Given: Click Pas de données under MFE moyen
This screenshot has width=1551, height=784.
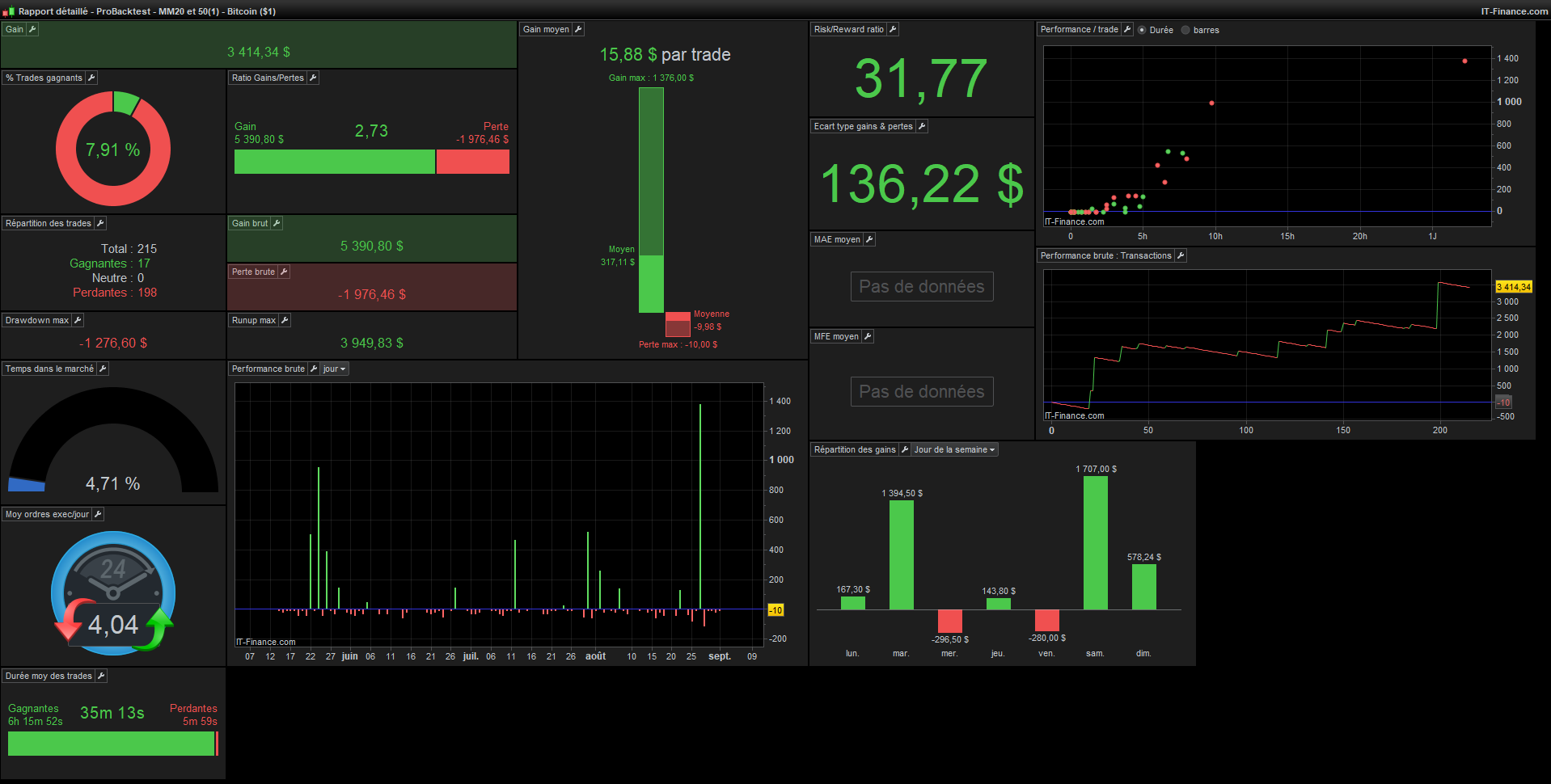Looking at the screenshot, I should (922, 391).
